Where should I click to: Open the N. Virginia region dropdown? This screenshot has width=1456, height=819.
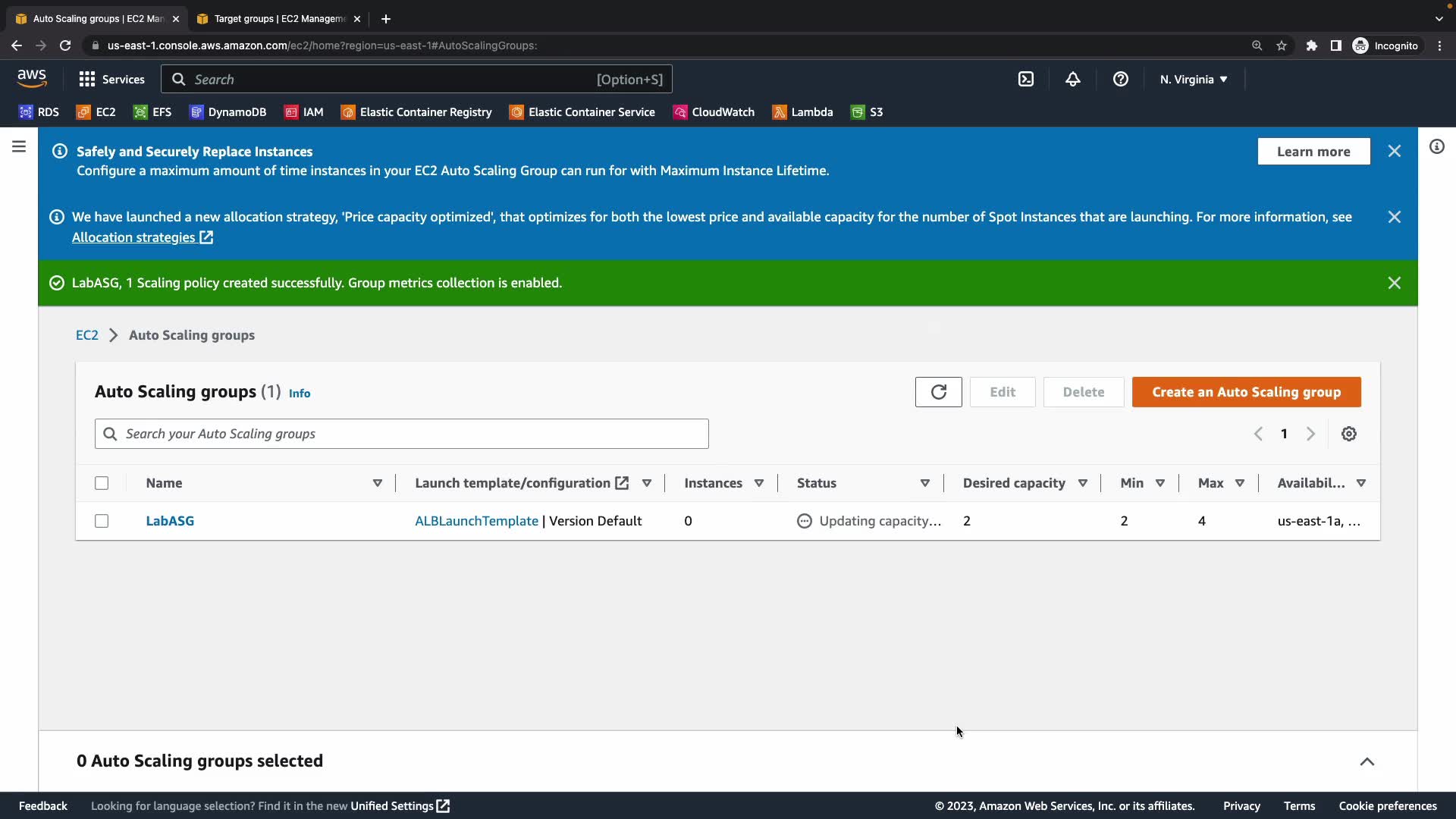tap(1193, 80)
